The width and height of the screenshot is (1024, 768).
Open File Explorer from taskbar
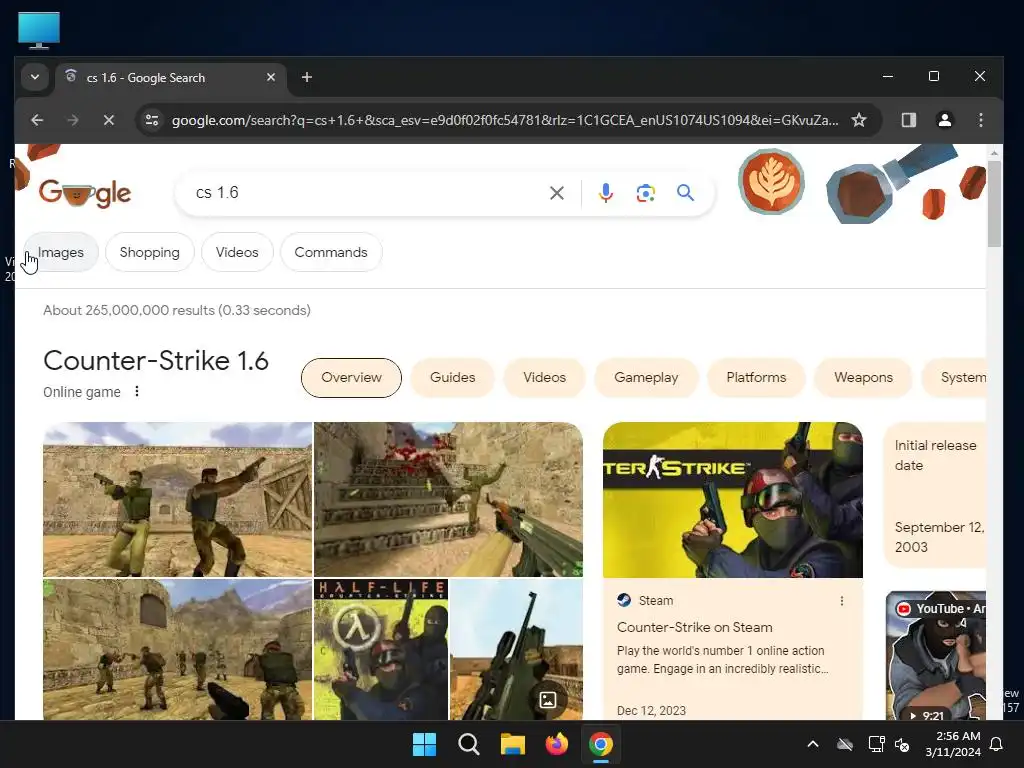coord(513,744)
